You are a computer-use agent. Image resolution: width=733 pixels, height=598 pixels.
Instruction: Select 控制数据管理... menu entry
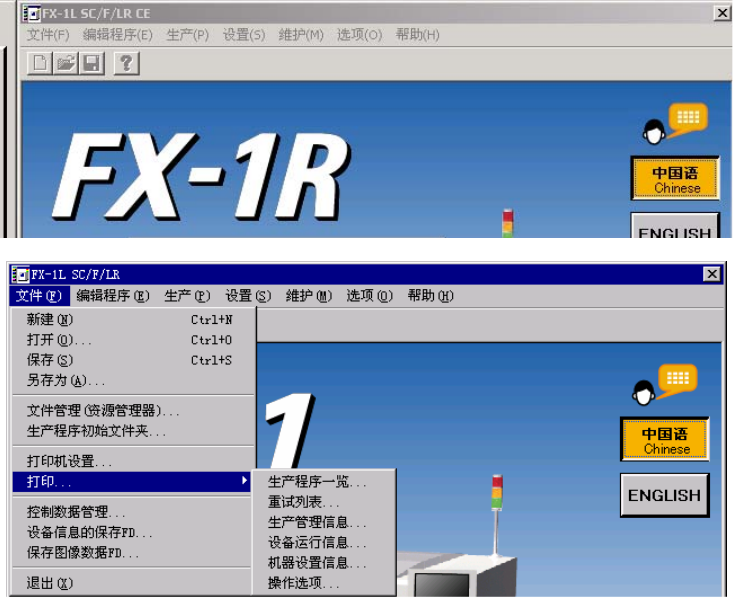tap(132, 512)
